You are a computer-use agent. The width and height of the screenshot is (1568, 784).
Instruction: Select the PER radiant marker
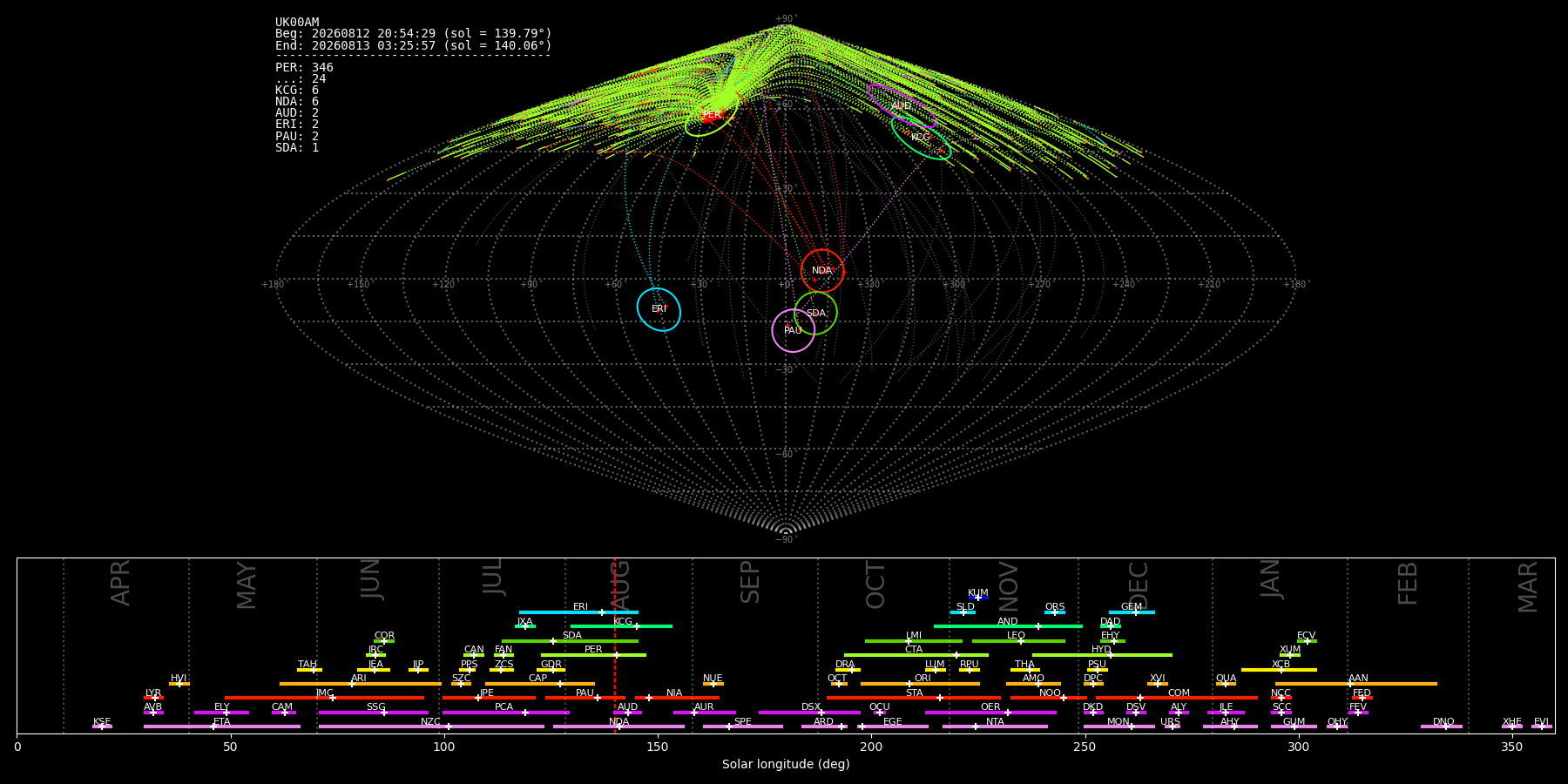click(711, 115)
